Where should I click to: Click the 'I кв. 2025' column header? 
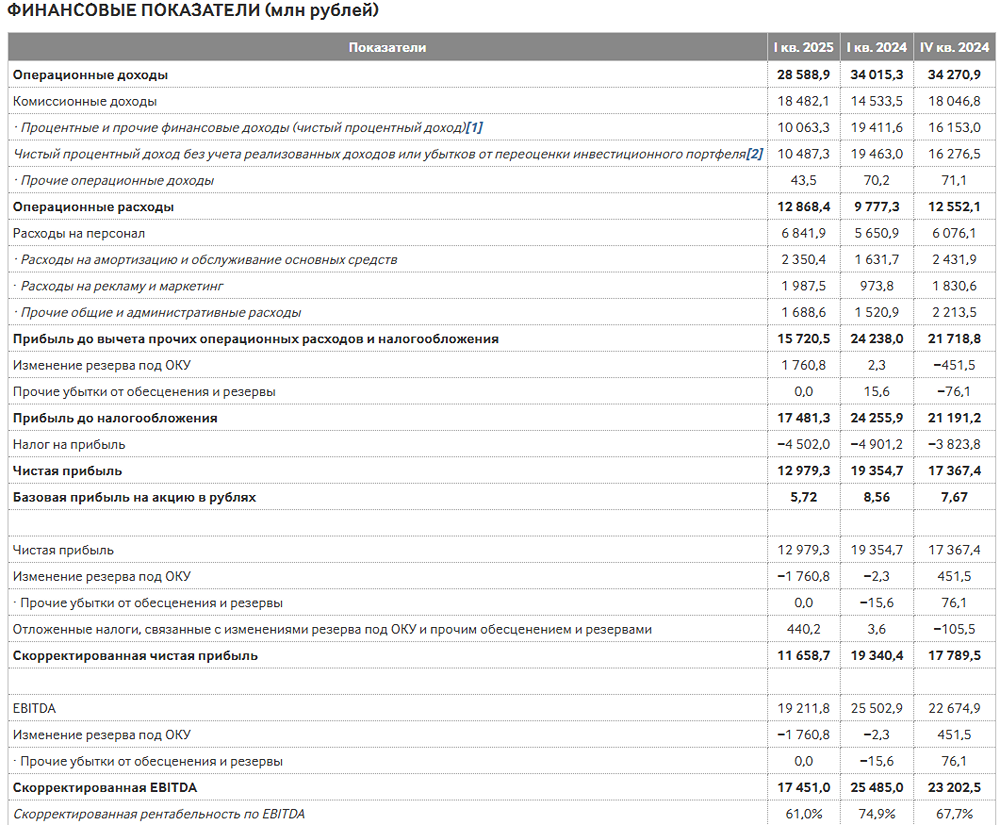(803, 47)
